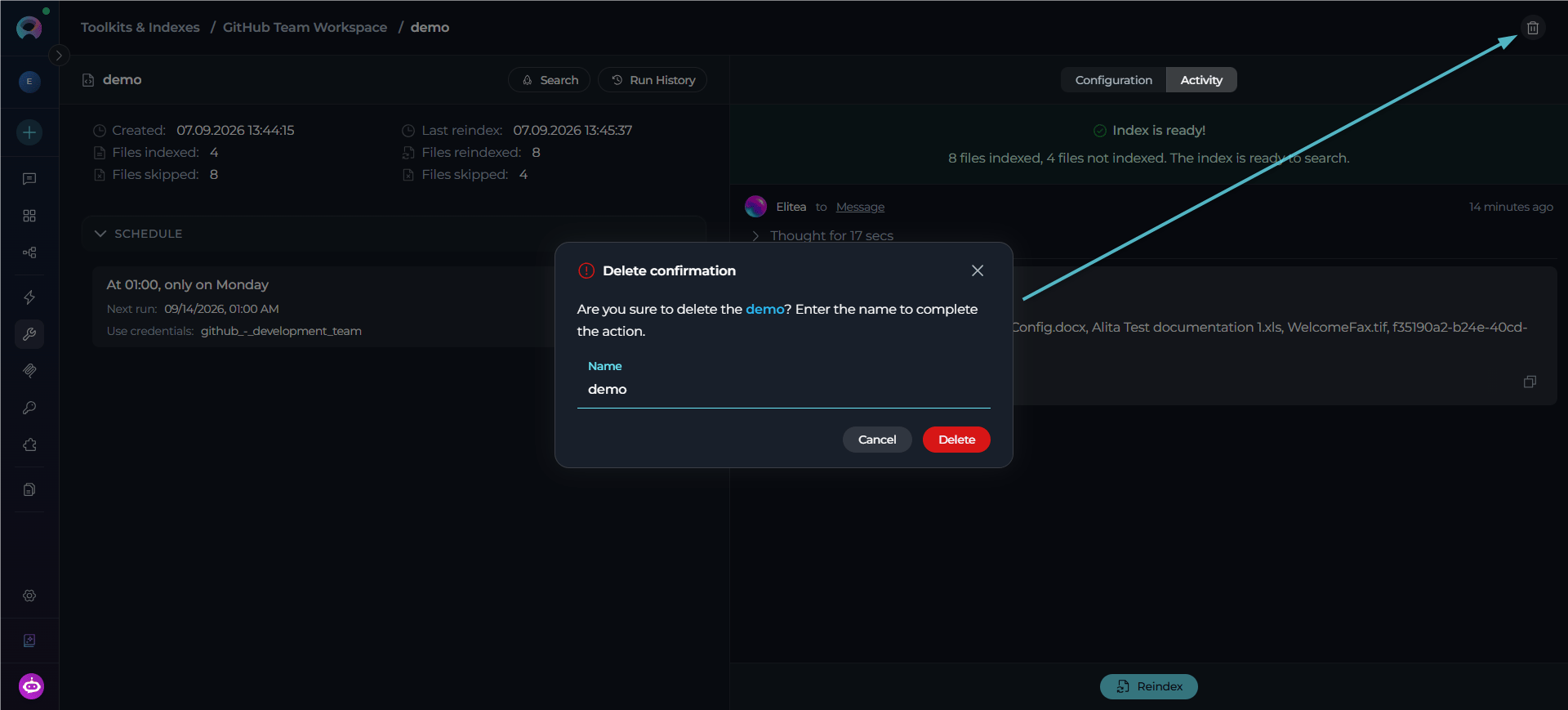1568x710 pixels.
Task: Go to Toolkits & Indexes breadcrumb
Action: tap(140, 27)
